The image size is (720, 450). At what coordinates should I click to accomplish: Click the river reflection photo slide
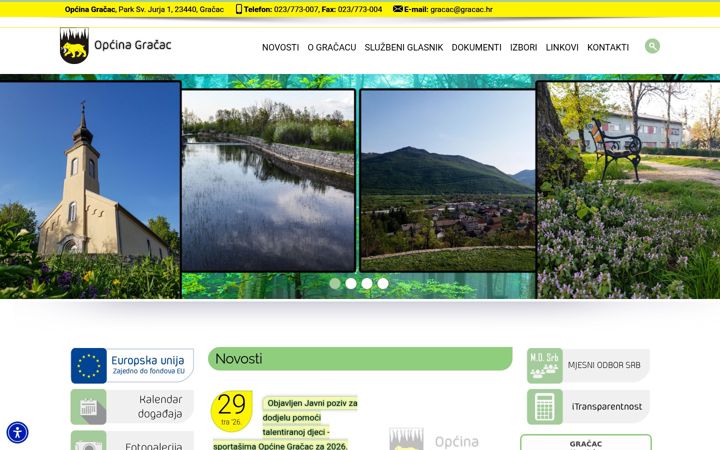[x=269, y=180]
